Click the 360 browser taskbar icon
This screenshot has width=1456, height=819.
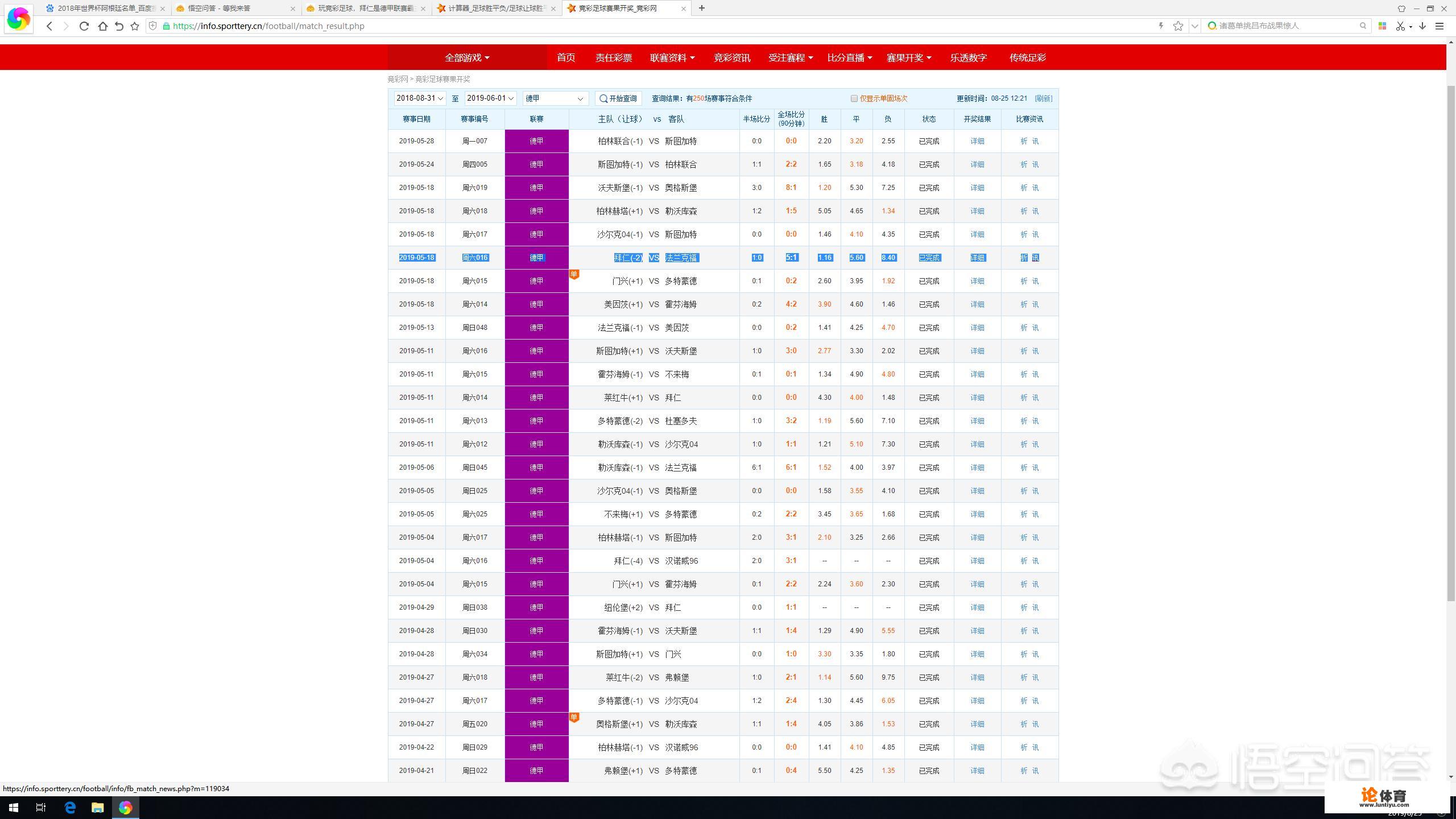tap(126, 807)
